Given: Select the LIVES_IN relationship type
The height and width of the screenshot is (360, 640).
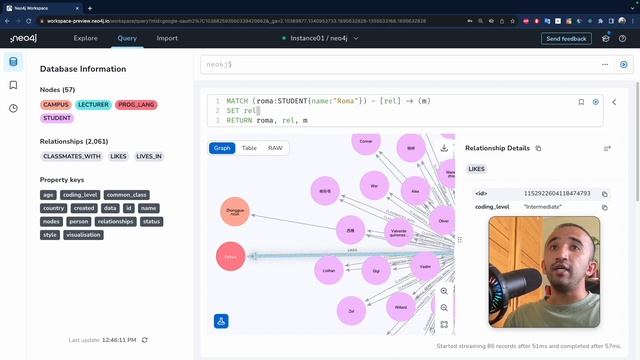Looking at the screenshot, I should point(149,156).
